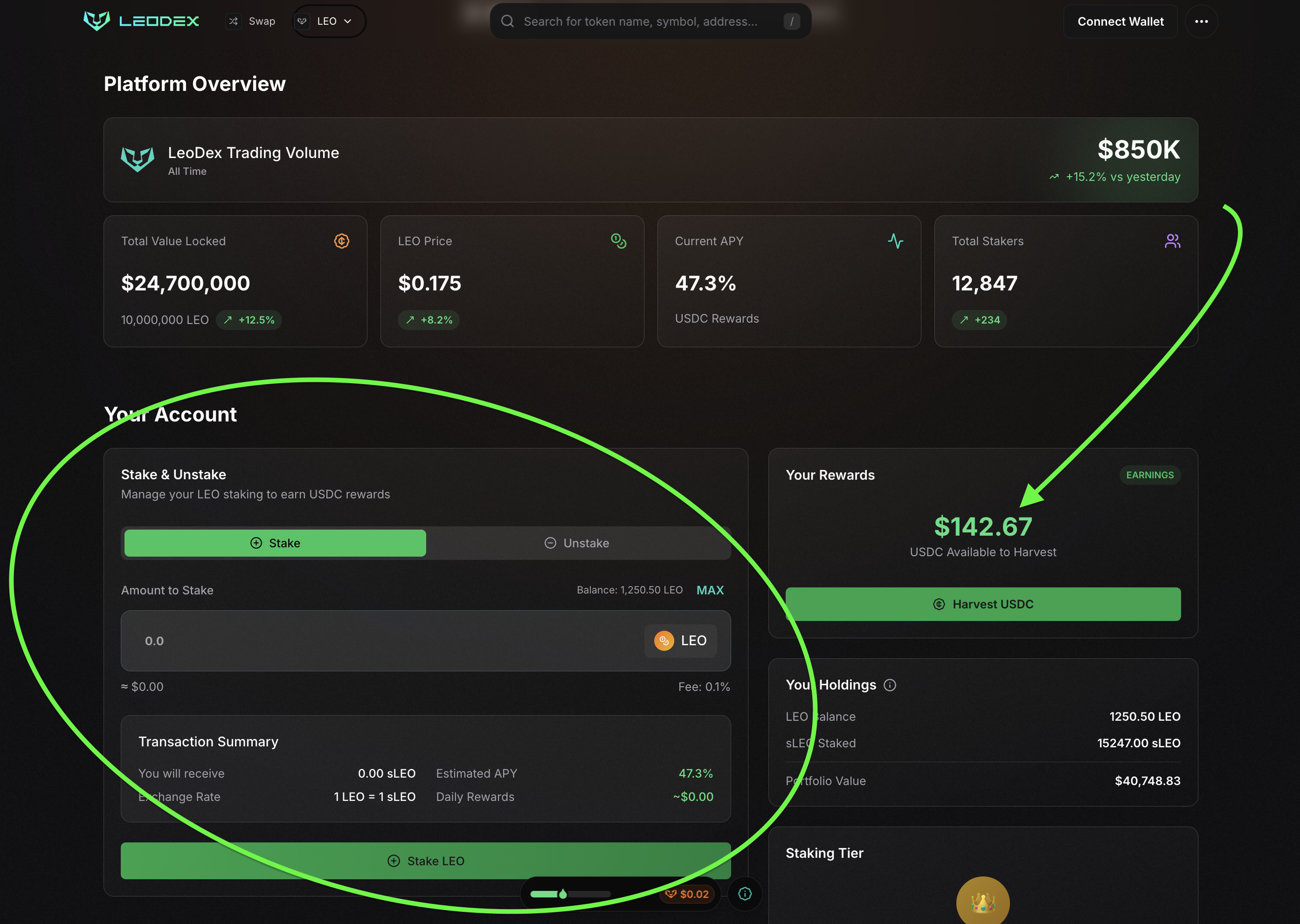Click the bottom bar progress slider

[570, 894]
